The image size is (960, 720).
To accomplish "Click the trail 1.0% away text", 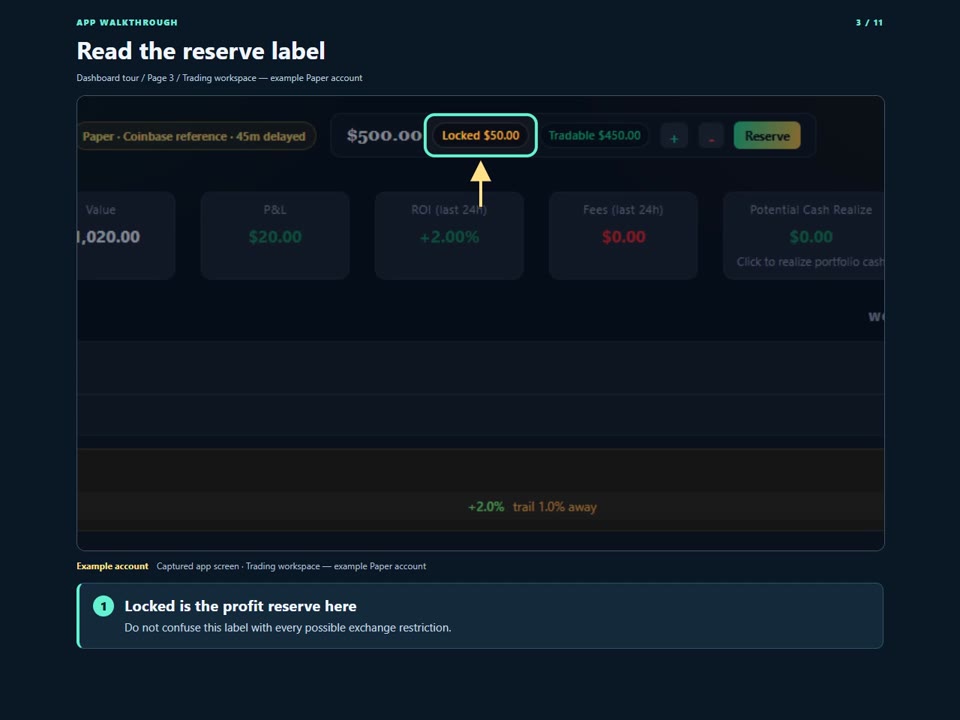I will 555,507.
